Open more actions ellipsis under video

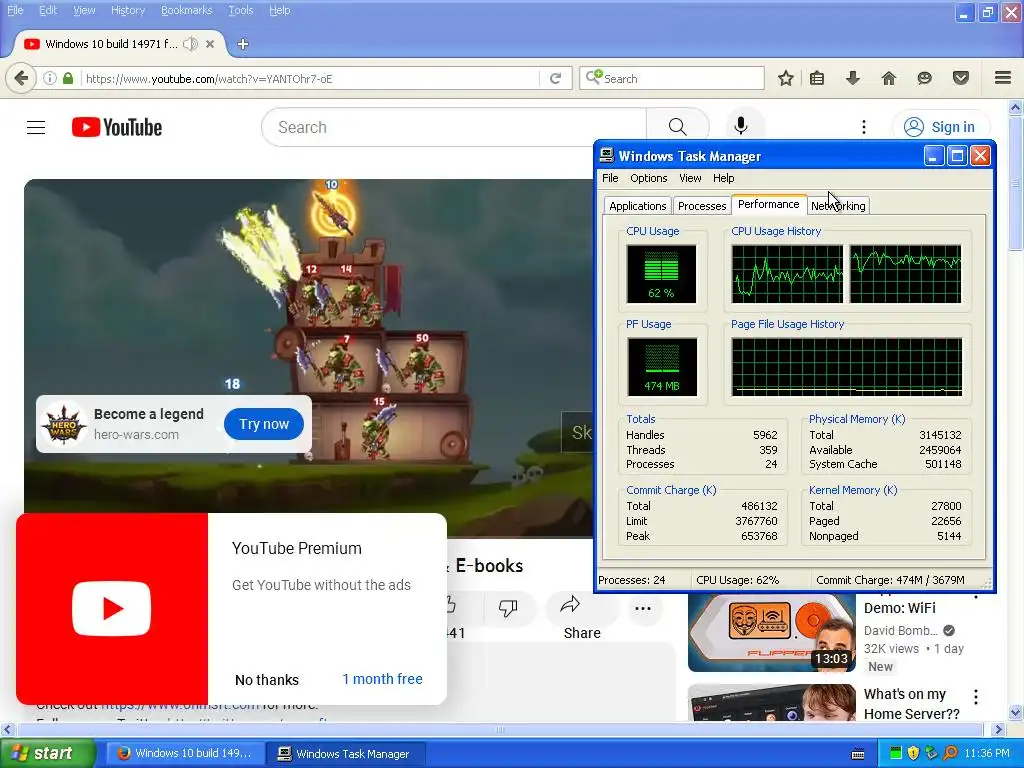pyautogui.click(x=643, y=608)
